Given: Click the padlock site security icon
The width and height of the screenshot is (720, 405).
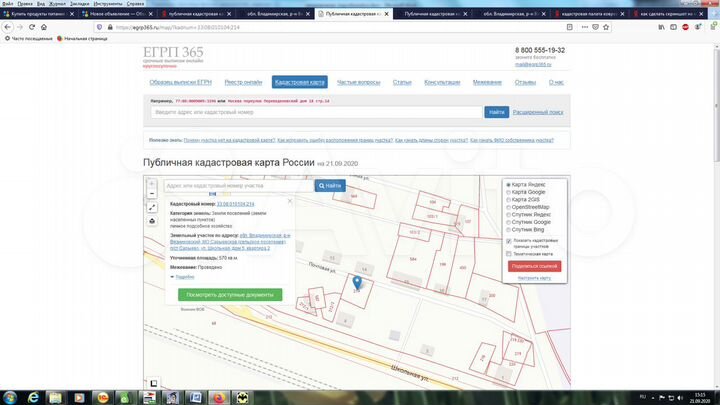Looking at the screenshot, I should point(110,27).
